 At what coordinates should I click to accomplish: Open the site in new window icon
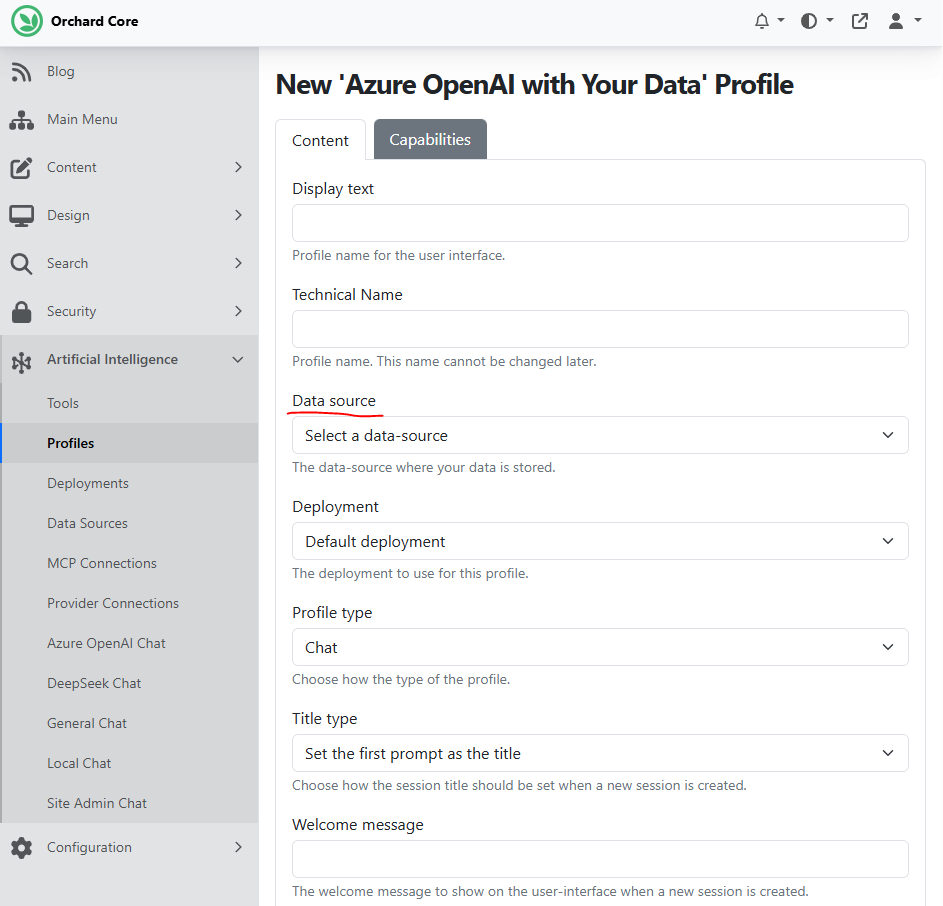(x=860, y=21)
